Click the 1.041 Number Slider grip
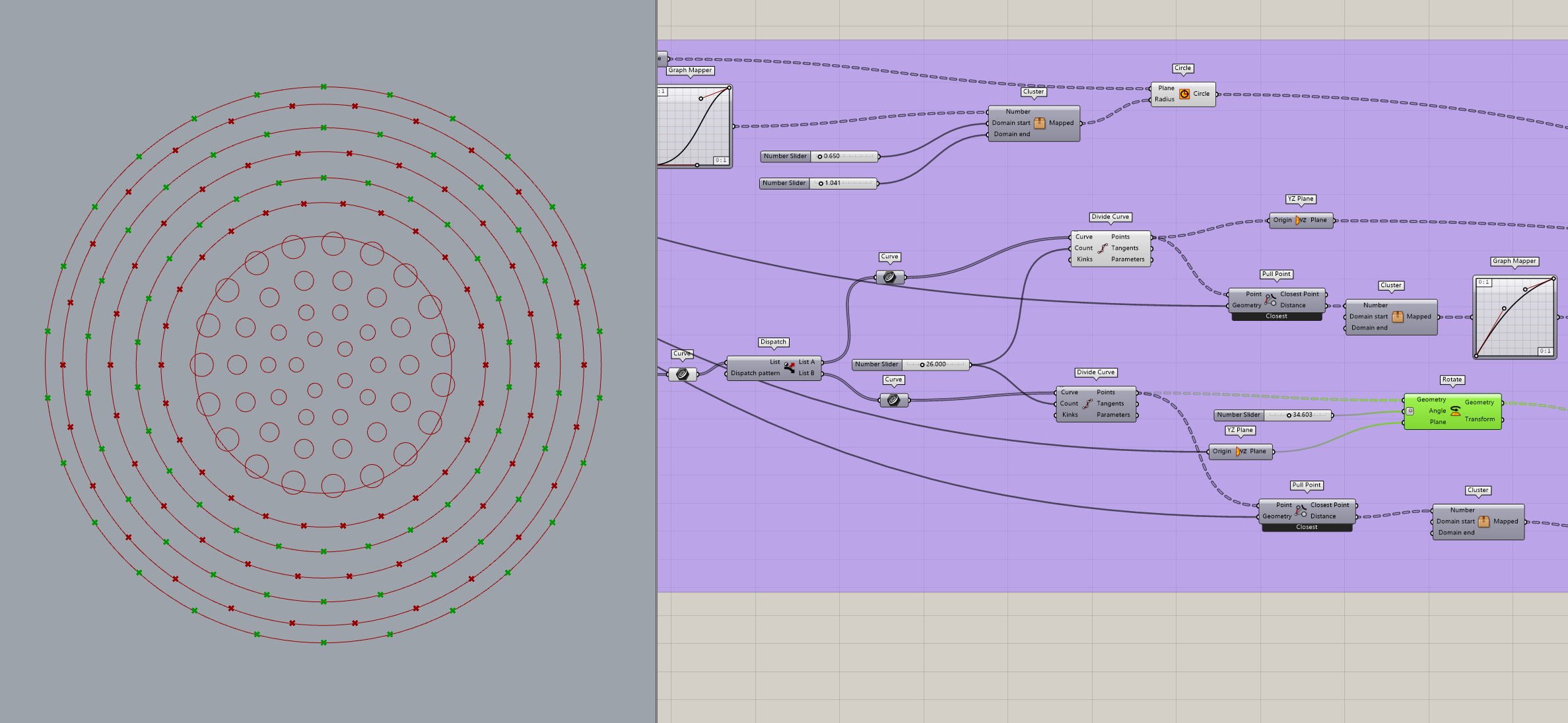 click(821, 184)
